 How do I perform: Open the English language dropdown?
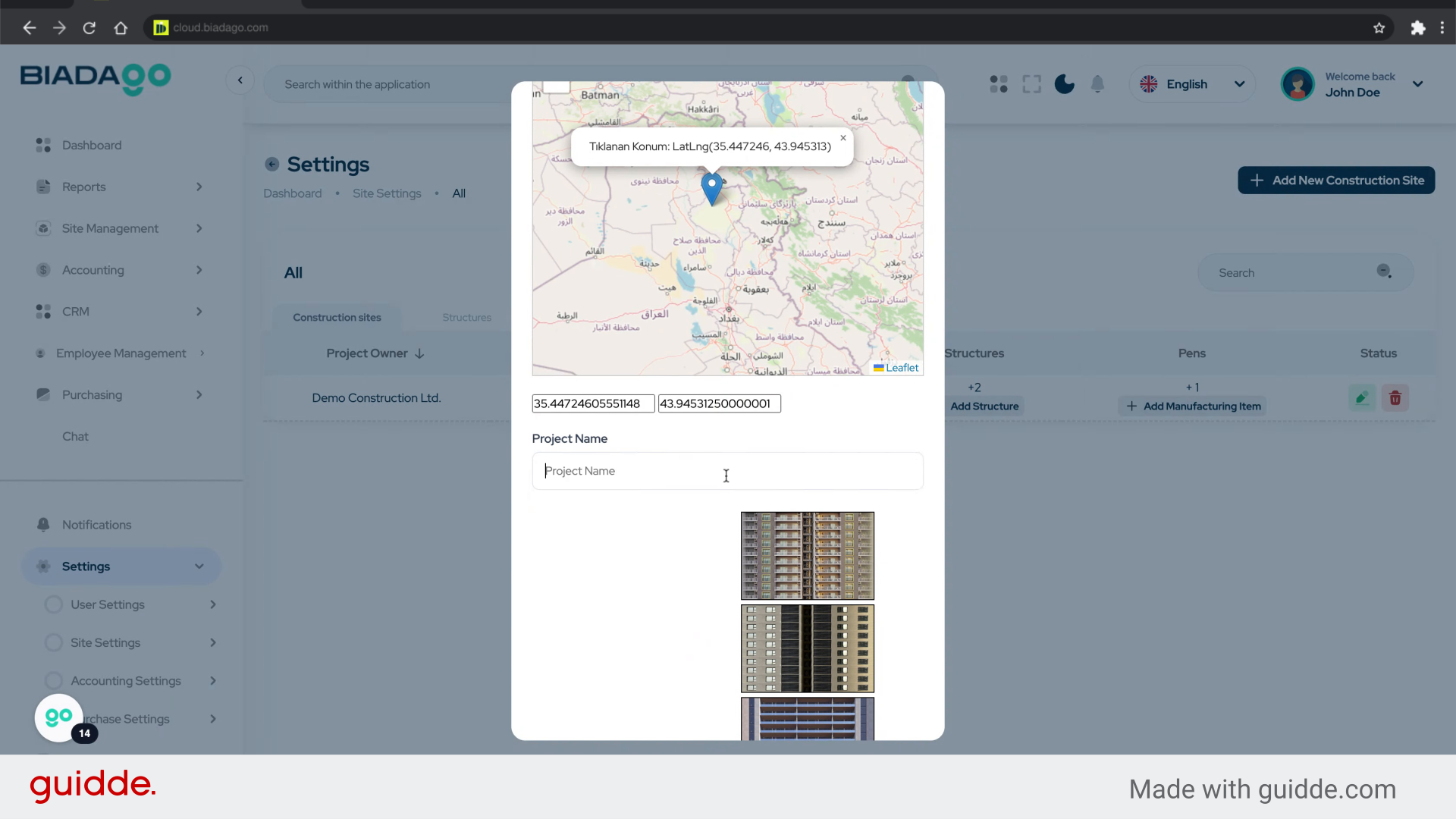coord(1192,84)
